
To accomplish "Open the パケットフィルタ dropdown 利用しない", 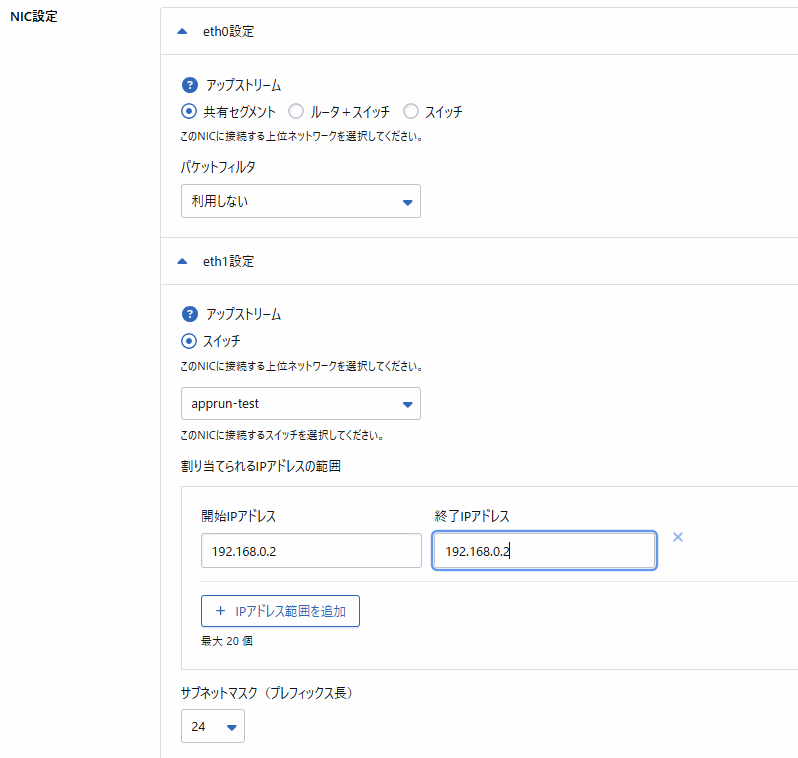I will click(301, 201).
